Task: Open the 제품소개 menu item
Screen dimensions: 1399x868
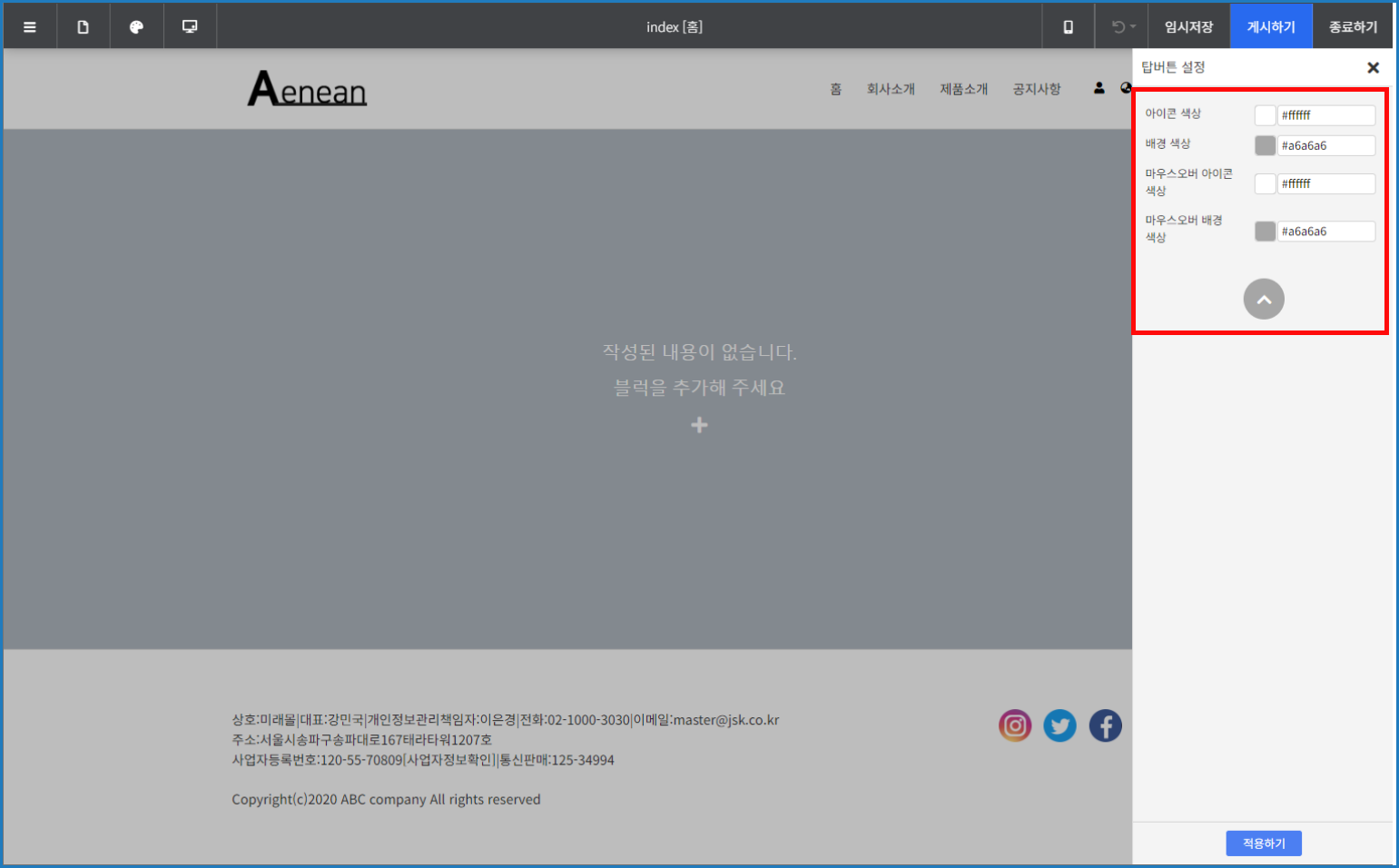Action: [963, 89]
